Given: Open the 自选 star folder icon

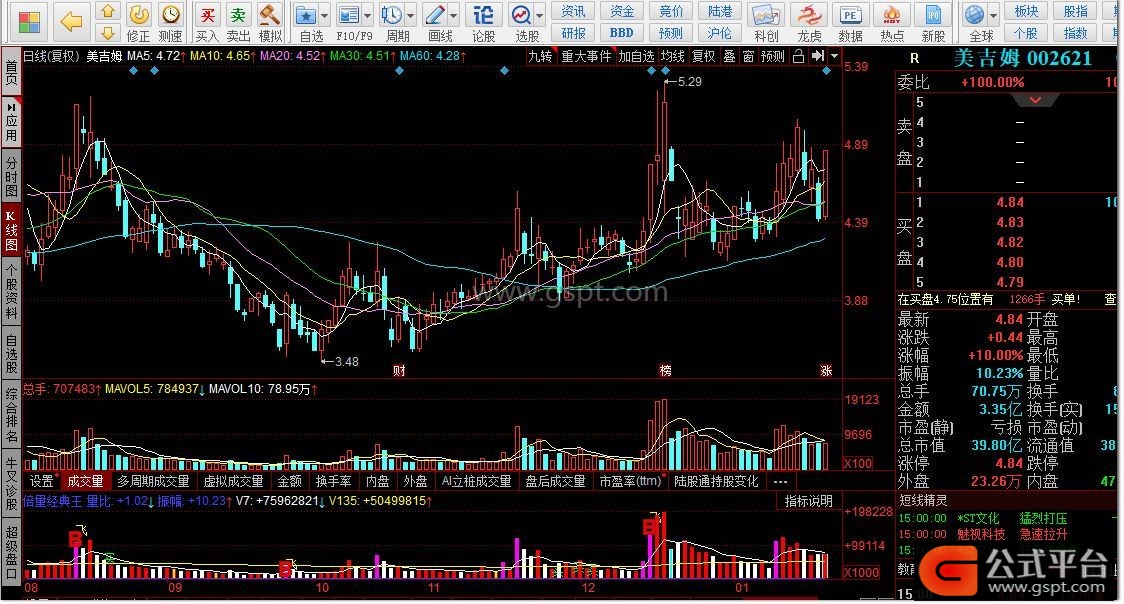Looking at the screenshot, I should 307,15.
